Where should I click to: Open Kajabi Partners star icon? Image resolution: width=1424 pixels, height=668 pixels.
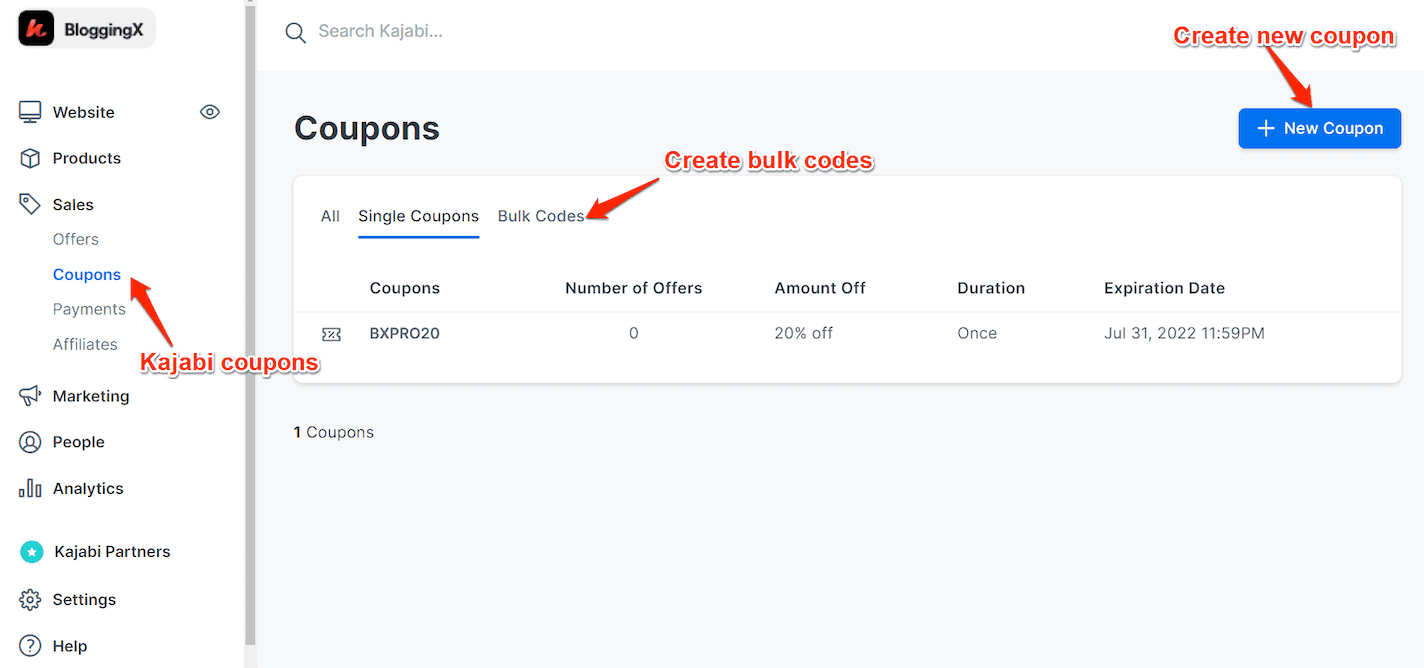[30, 551]
